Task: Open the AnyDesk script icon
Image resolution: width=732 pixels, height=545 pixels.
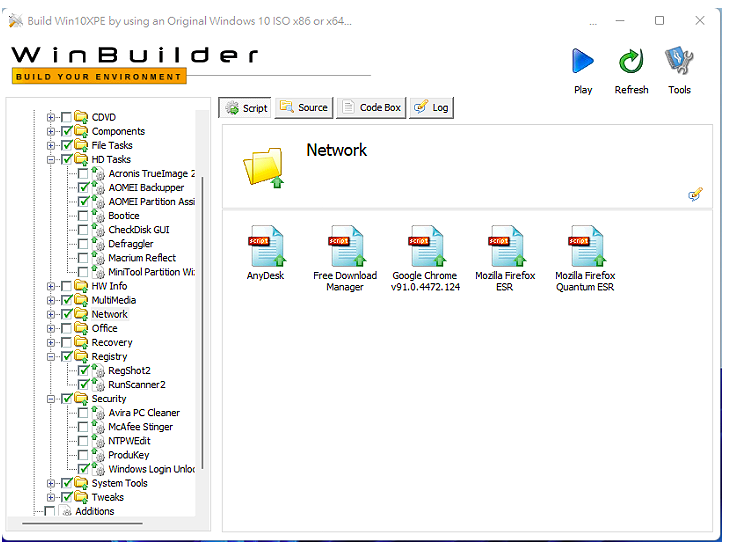Action: (266, 246)
